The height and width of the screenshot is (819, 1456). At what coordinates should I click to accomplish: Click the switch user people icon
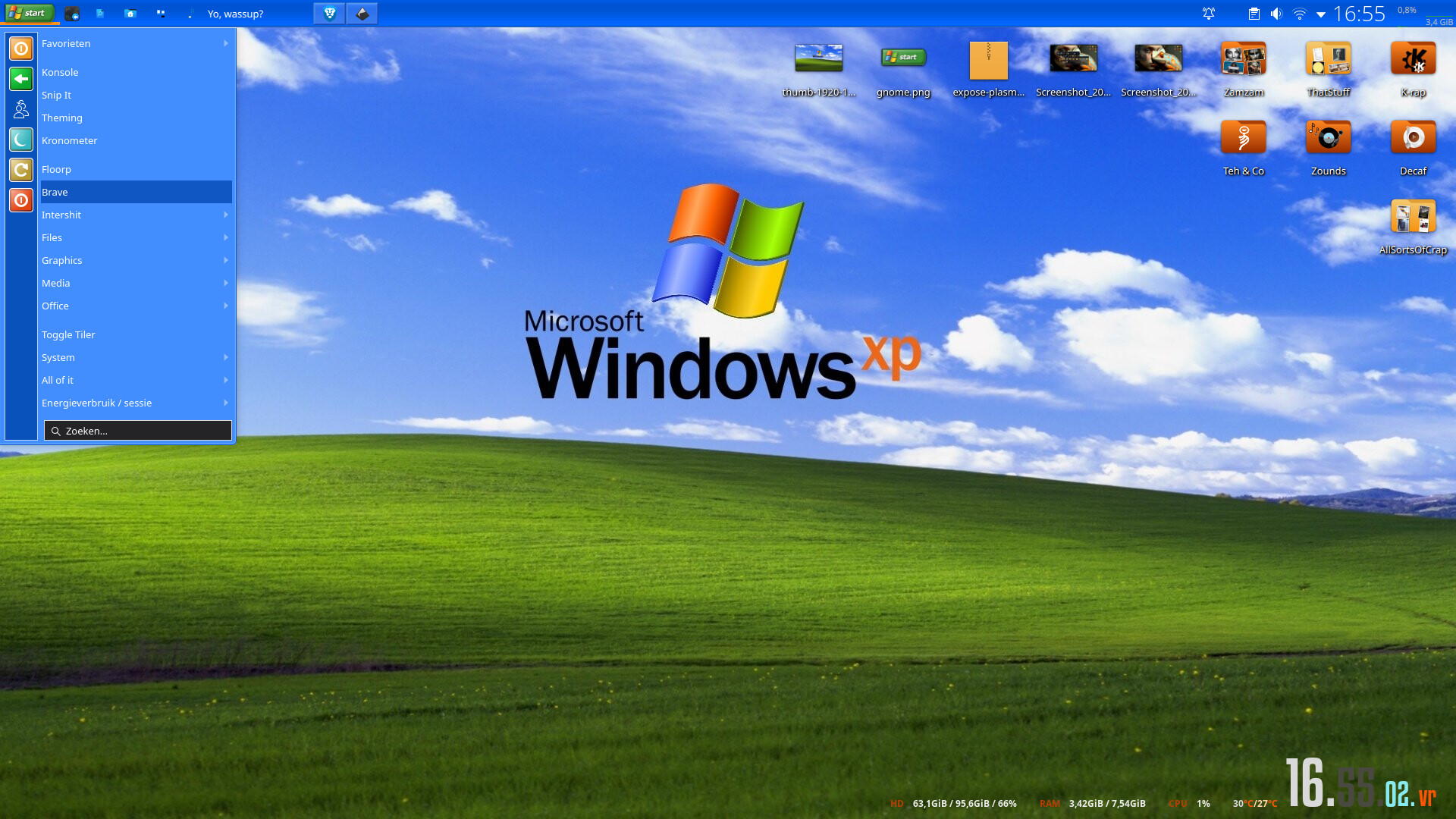coord(21,109)
